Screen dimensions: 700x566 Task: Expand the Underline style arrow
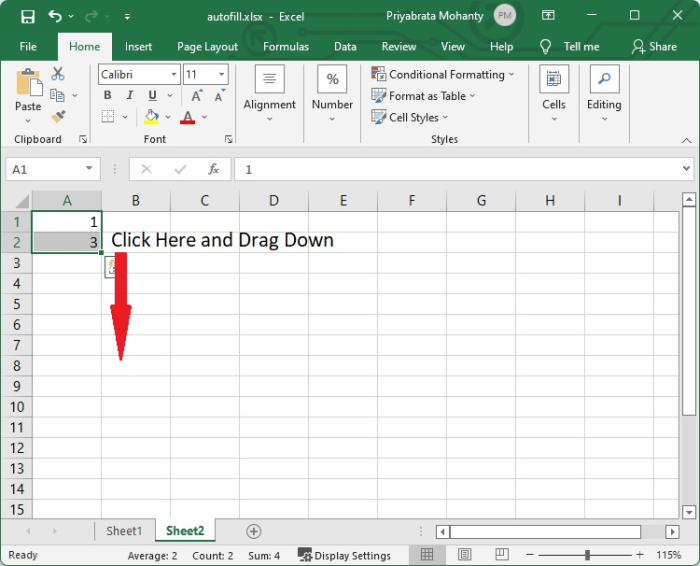click(x=170, y=95)
